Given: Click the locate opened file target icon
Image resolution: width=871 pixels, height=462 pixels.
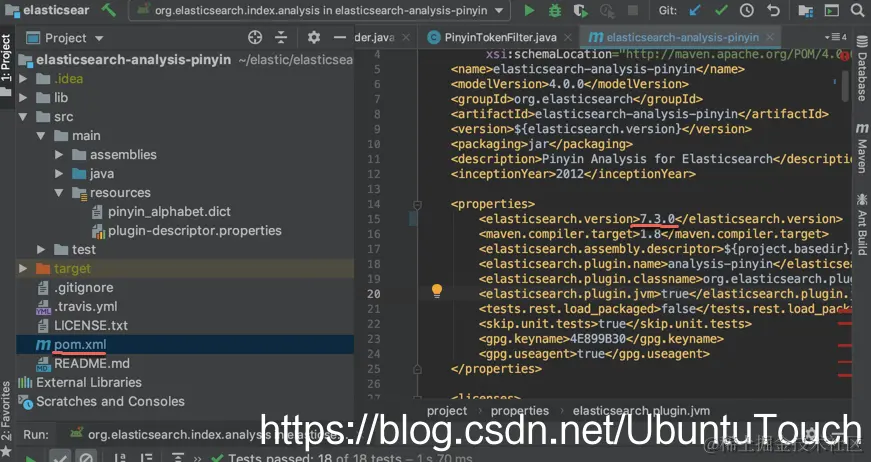Looking at the screenshot, I should click(255, 37).
